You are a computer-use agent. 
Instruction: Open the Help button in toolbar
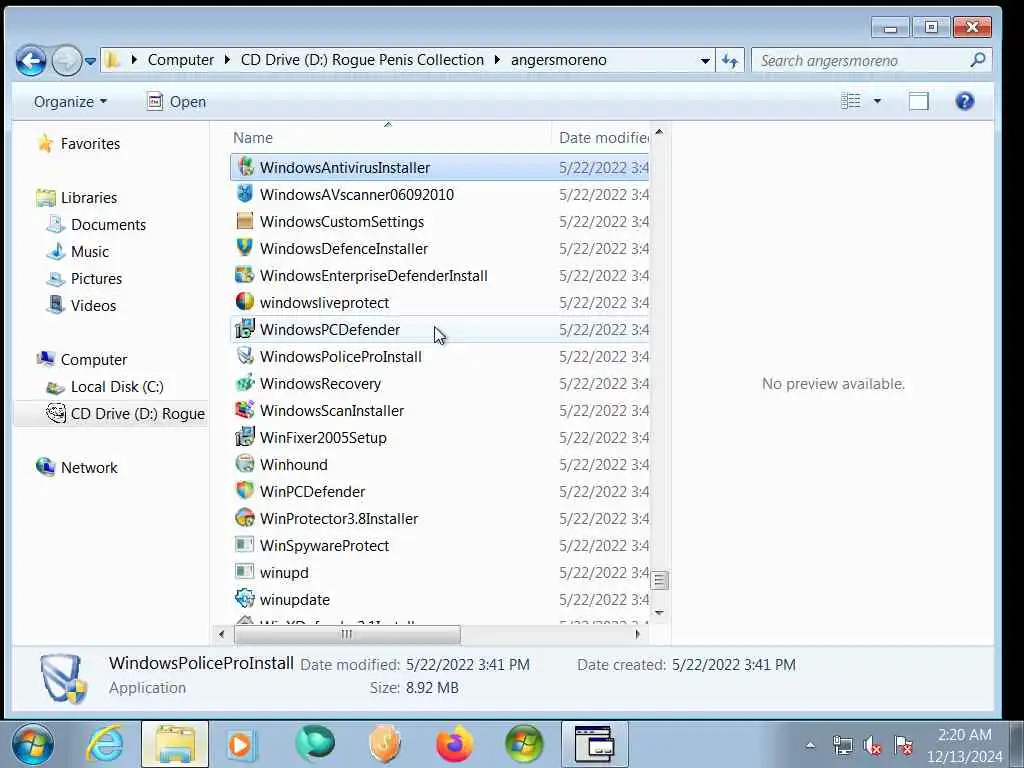(x=965, y=101)
